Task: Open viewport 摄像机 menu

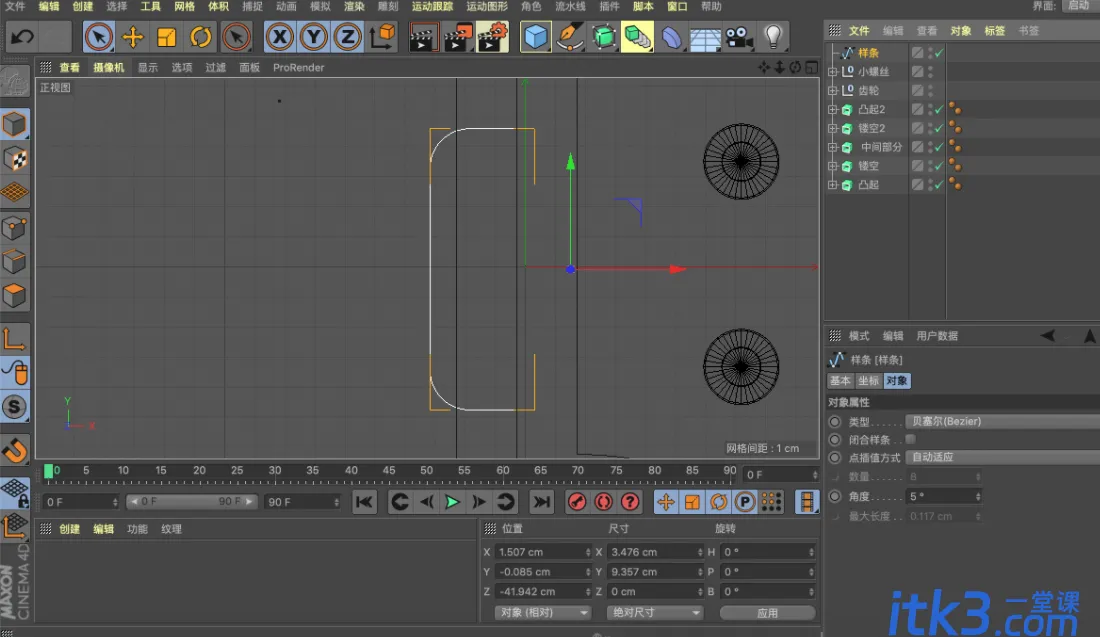Action: click(x=109, y=67)
